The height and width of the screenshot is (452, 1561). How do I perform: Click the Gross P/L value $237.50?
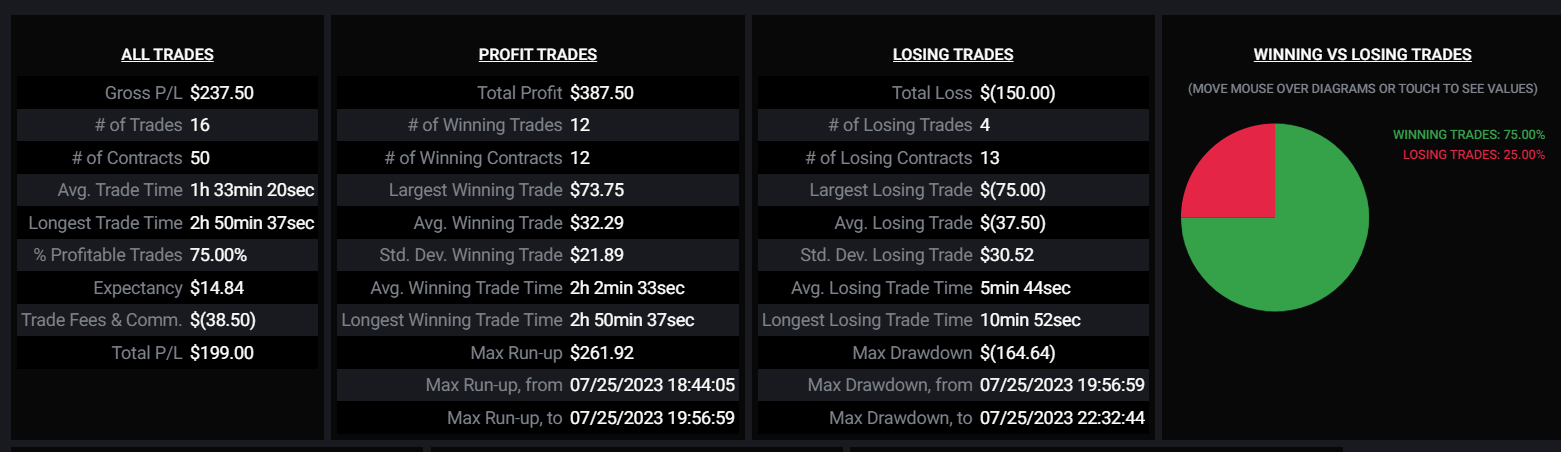(222, 93)
